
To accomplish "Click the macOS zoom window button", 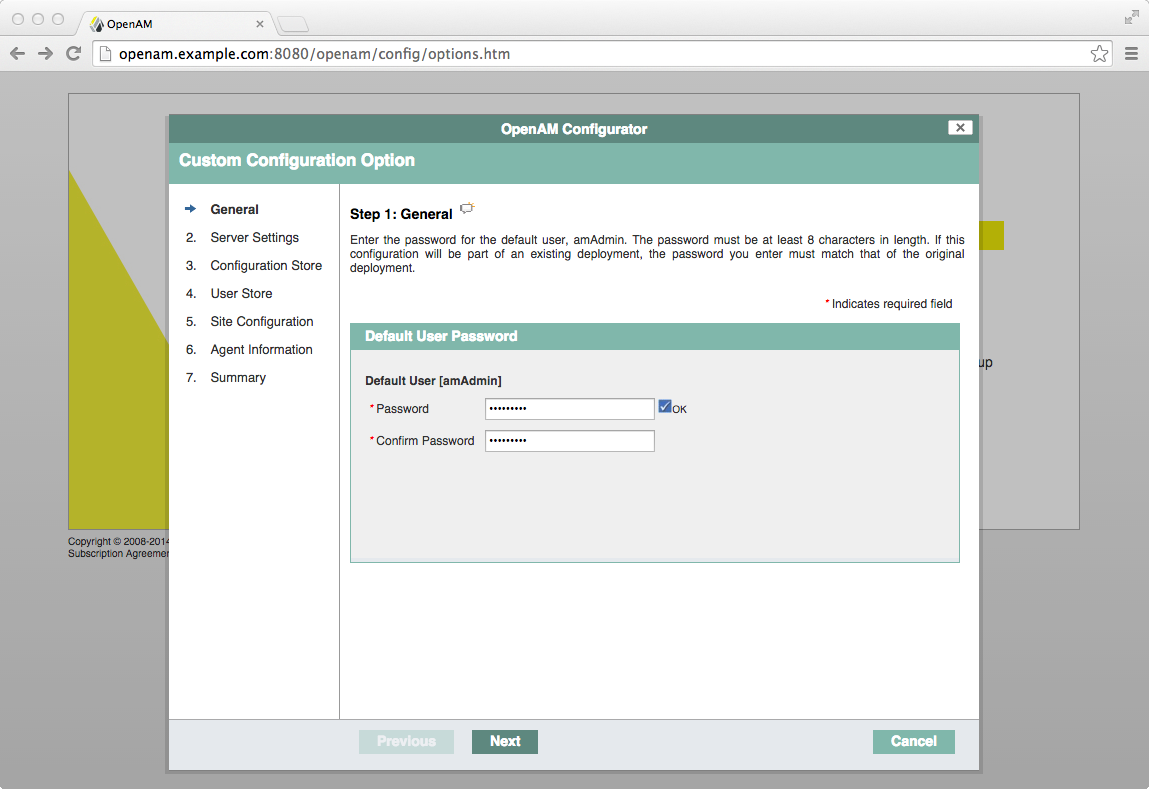I will (x=58, y=19).
